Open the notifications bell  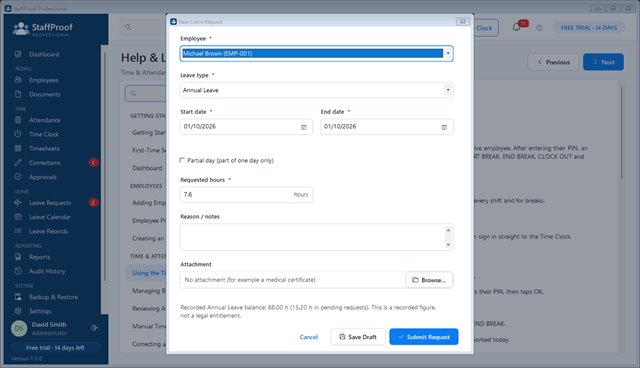516,27
